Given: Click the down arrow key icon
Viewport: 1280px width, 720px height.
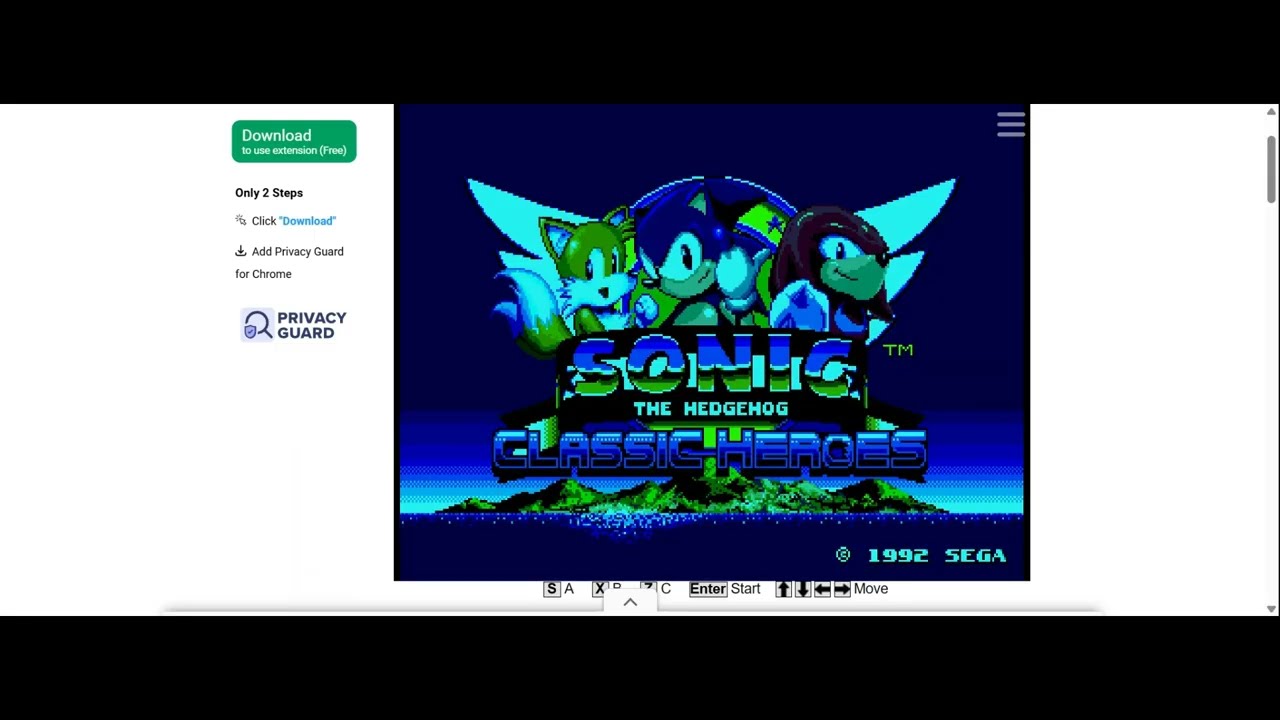Looking at the screenshot, I should [x=802, y=589].
